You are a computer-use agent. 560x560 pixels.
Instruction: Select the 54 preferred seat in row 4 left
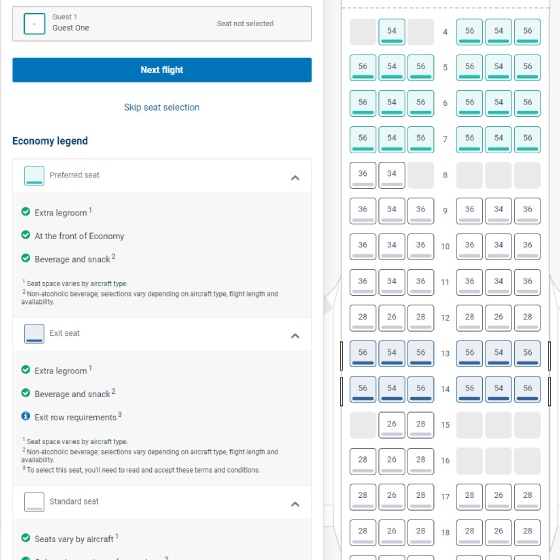click(x=392, y=32)
